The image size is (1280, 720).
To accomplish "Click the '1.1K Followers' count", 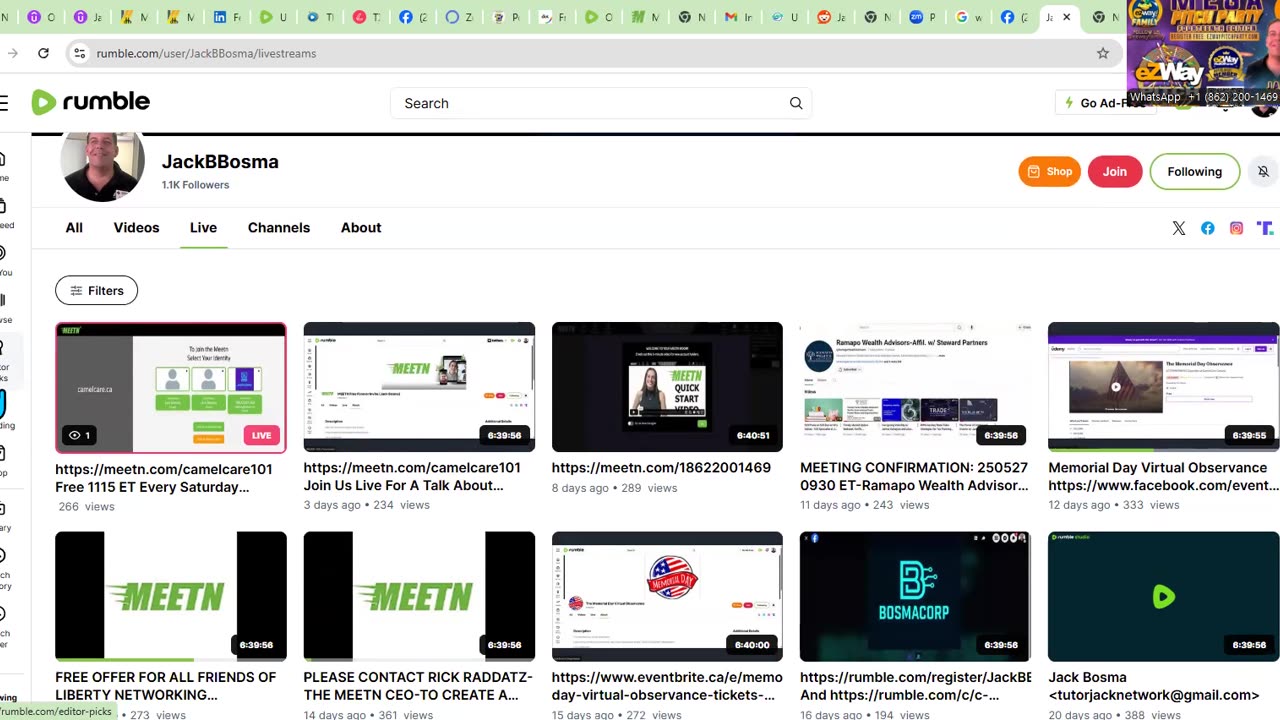I will click(x=196, y=185).
